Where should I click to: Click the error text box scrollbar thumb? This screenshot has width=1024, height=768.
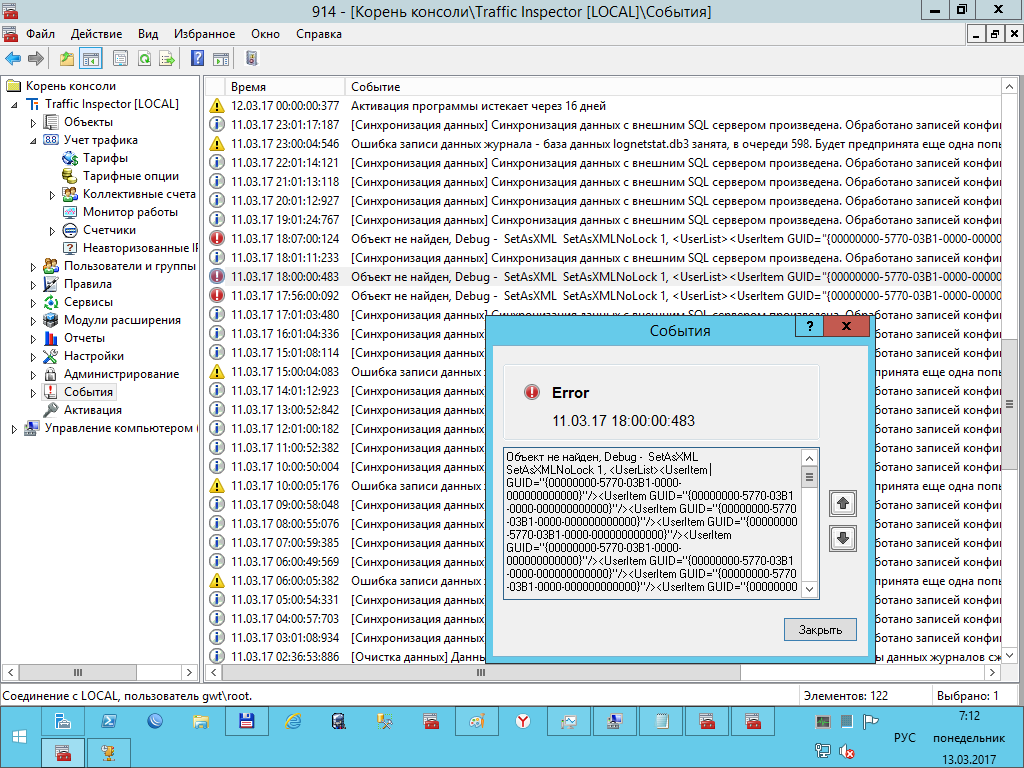click(809, 477)
